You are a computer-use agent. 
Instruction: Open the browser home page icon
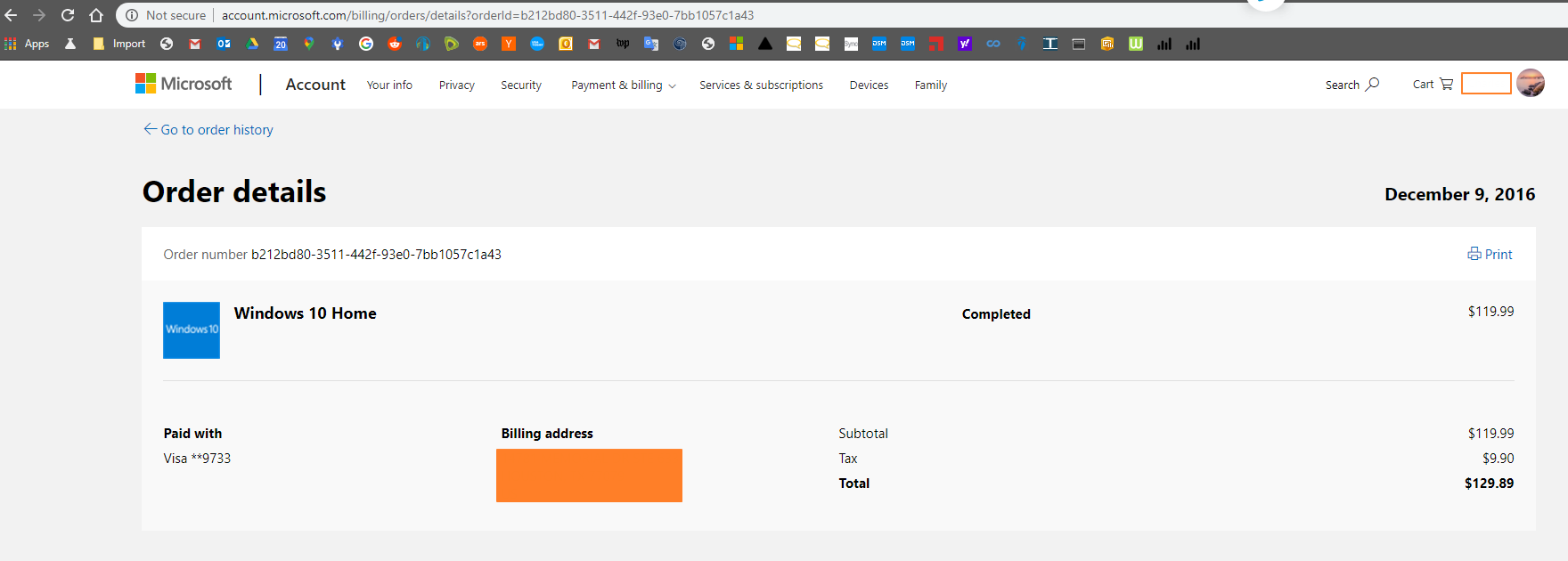[x=96, y=15]
